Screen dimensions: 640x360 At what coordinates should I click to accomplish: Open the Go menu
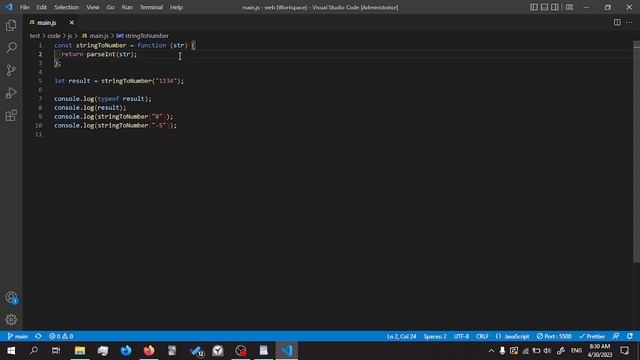pyautogui.click(x=110, y=7)
